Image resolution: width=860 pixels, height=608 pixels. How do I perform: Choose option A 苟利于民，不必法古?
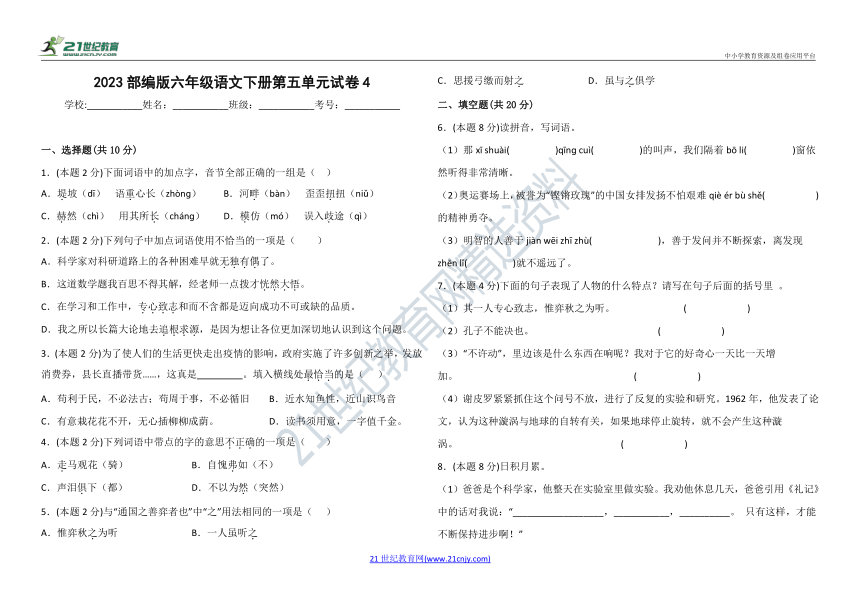[x=145, y=399]
